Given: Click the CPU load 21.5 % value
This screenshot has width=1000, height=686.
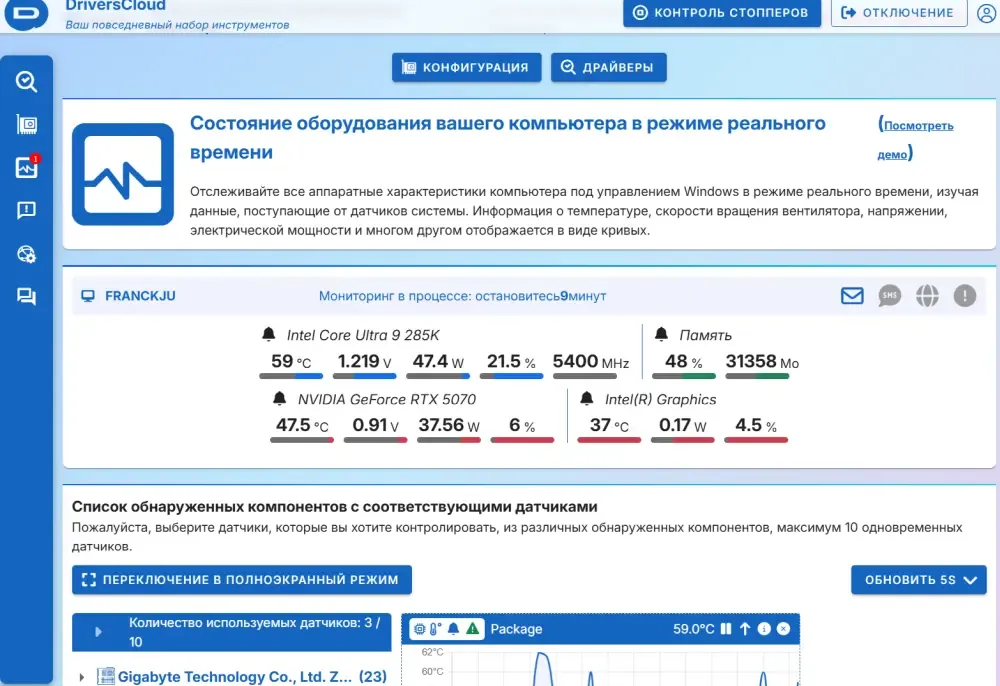Looking at the screenshot, I should click(x=511, y=361).
